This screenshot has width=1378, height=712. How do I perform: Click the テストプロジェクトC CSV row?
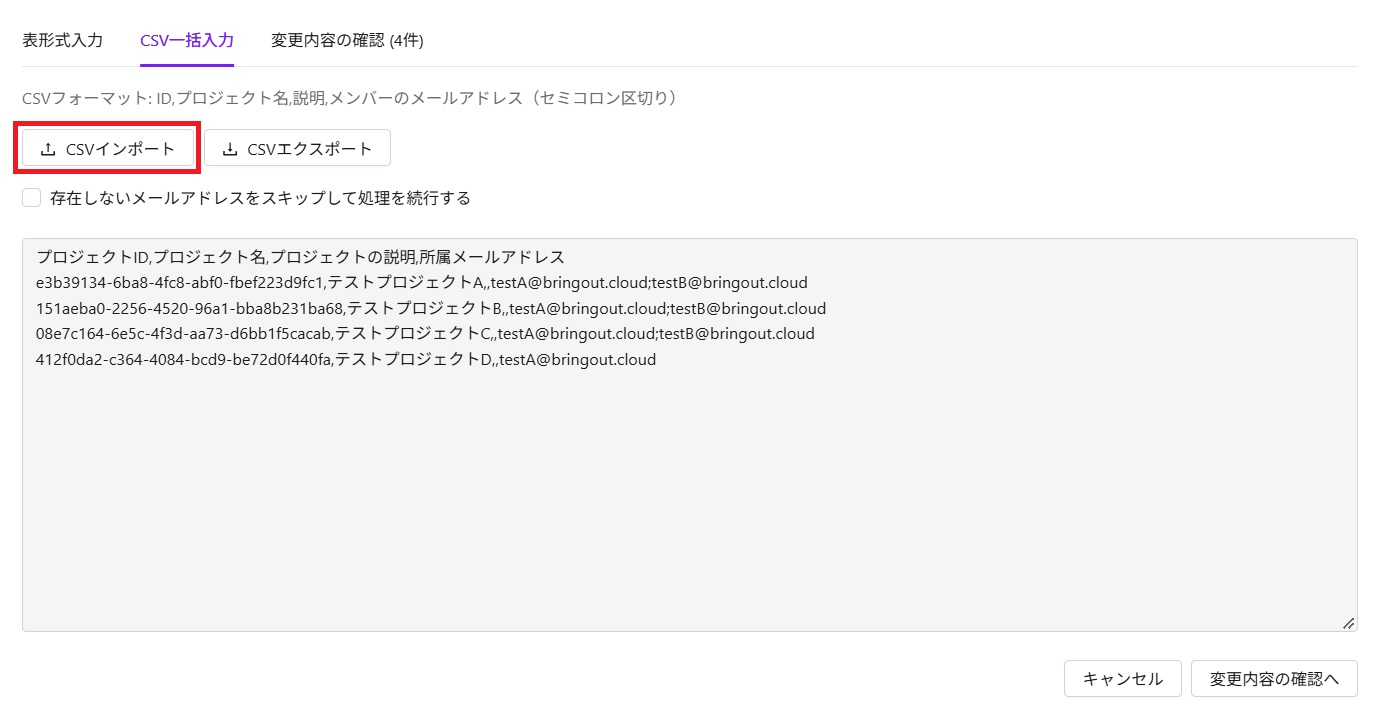click(425, 334)
